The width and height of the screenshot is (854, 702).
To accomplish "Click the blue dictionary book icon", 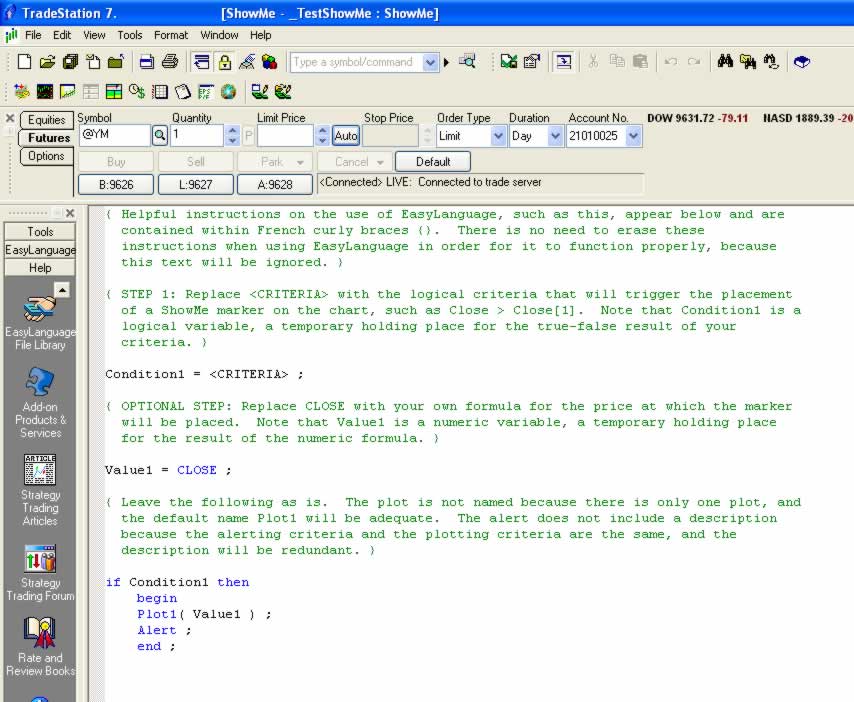I will coord(802,62).
